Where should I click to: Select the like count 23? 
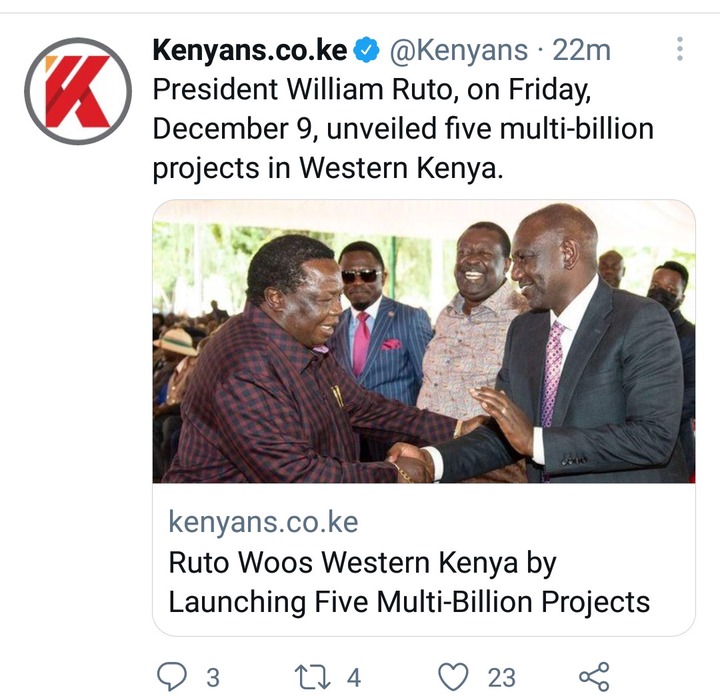coord(501,678)
